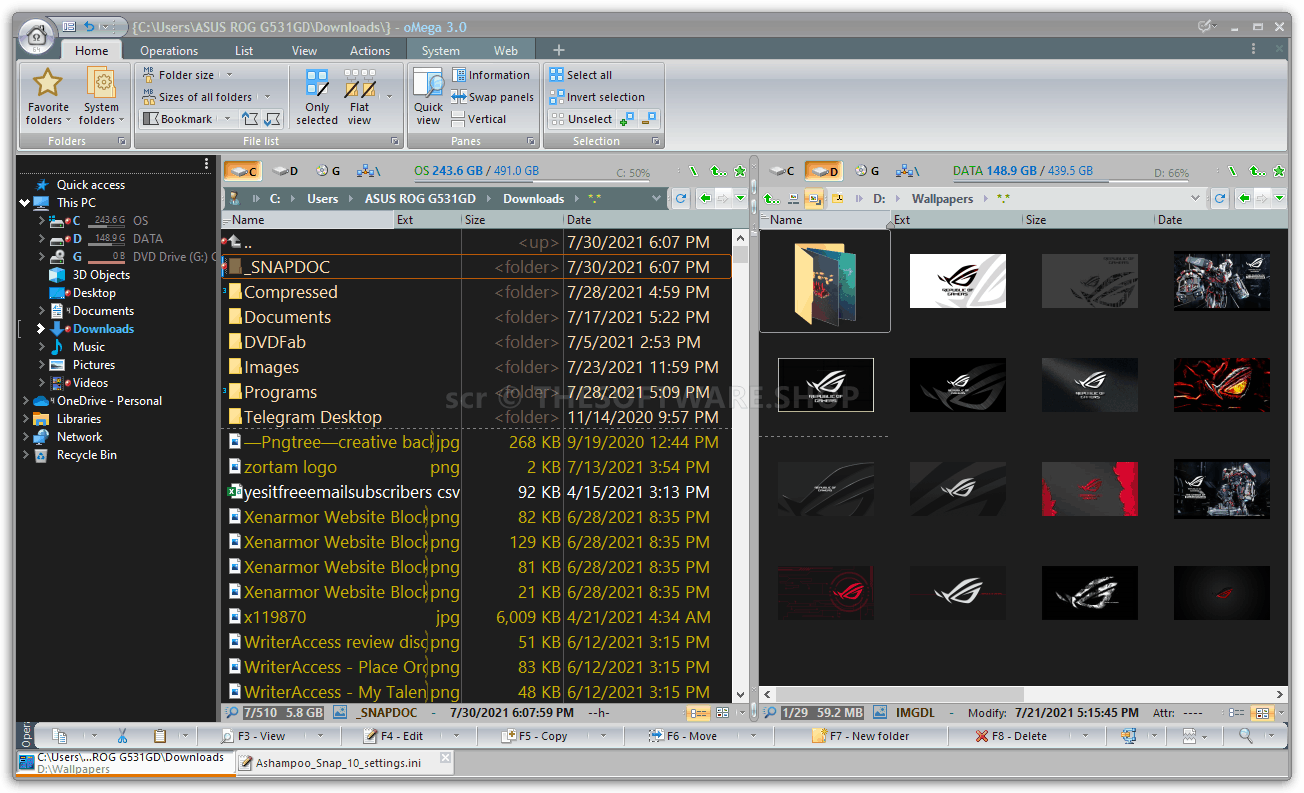Select the folder thumbnail in Wallpapers
This screenshot has height=793, width=1304.
click(x=825, y=280)
